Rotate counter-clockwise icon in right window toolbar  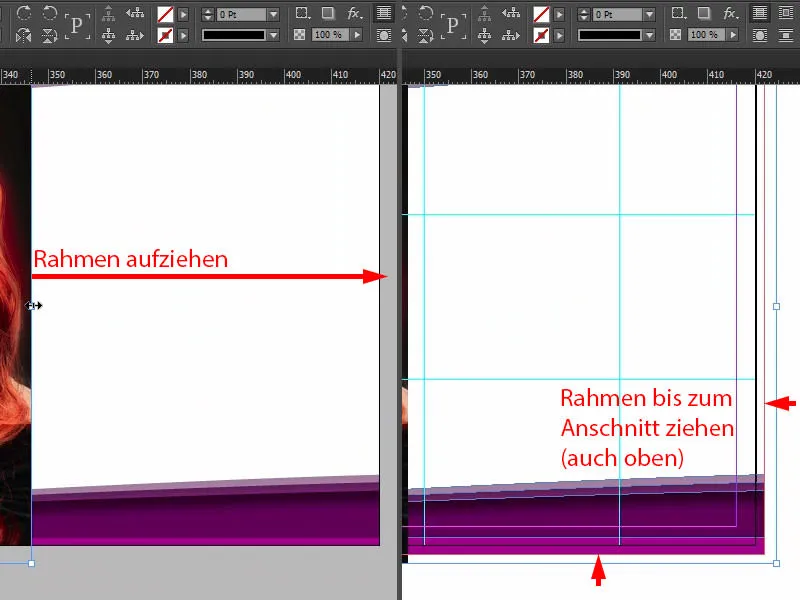pyautogui.click(x=425, y=13)
